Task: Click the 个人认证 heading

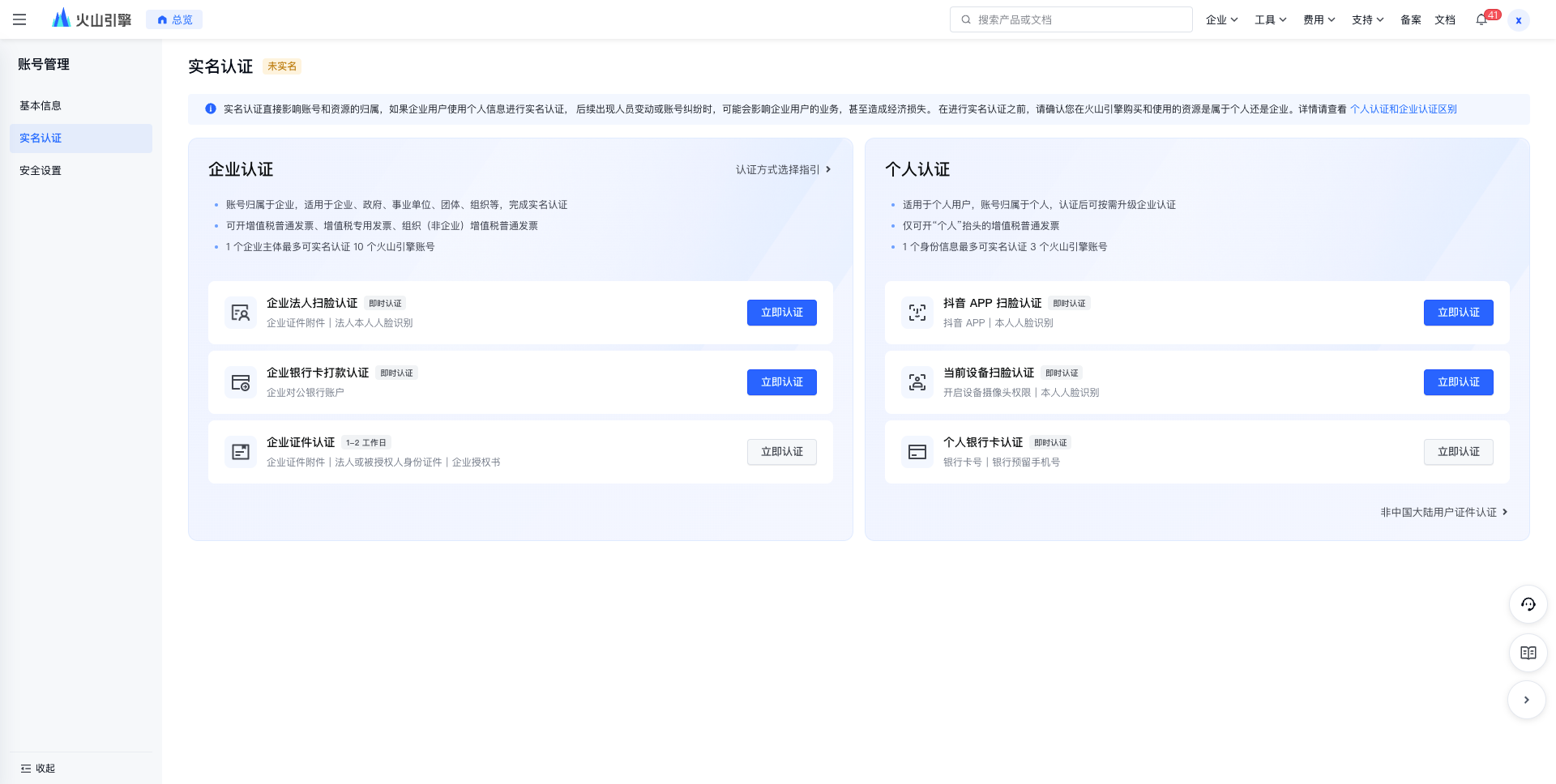Action: (917, 169)
